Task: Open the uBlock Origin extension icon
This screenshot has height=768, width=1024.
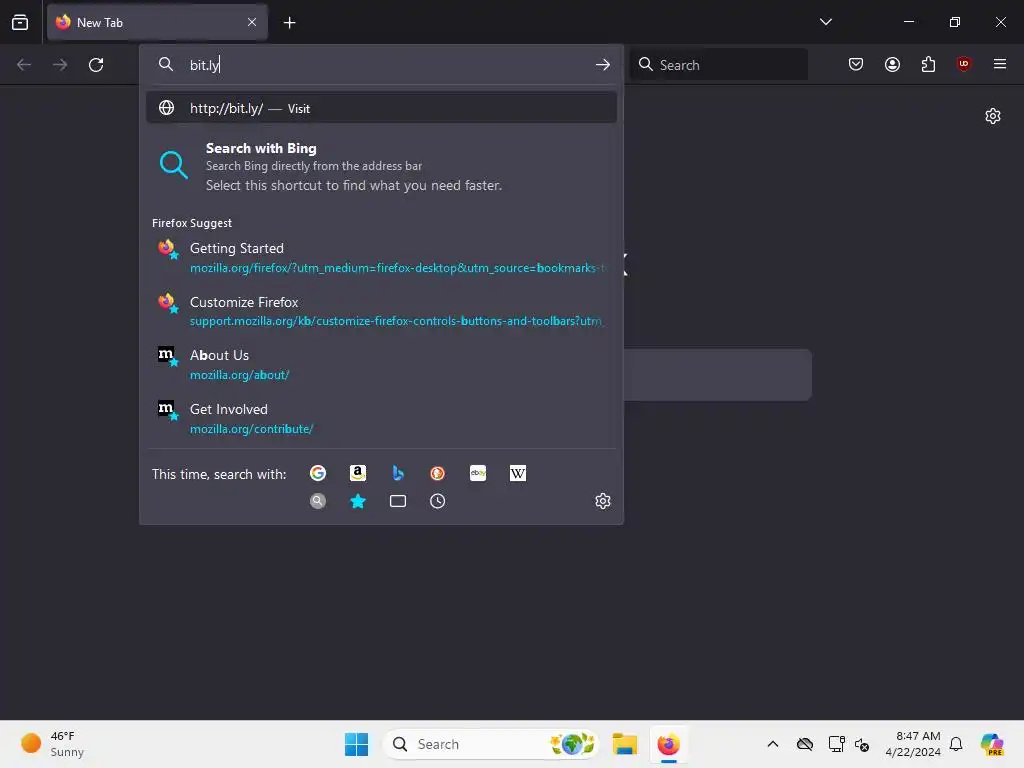Action: coord(963,64)
